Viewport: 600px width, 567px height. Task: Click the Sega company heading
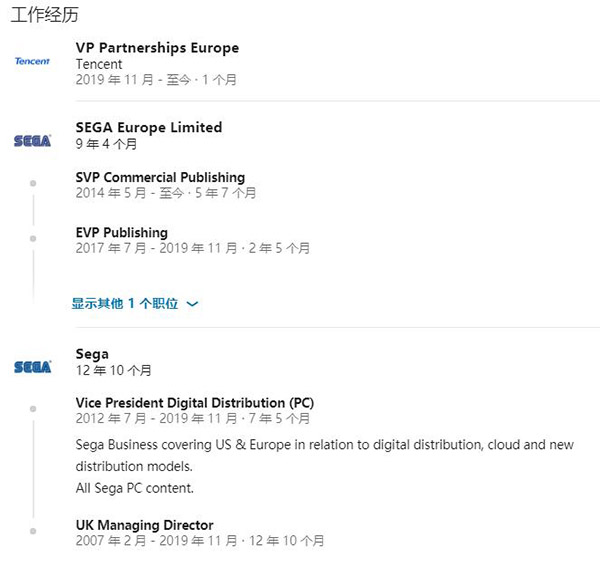[92, 354]
